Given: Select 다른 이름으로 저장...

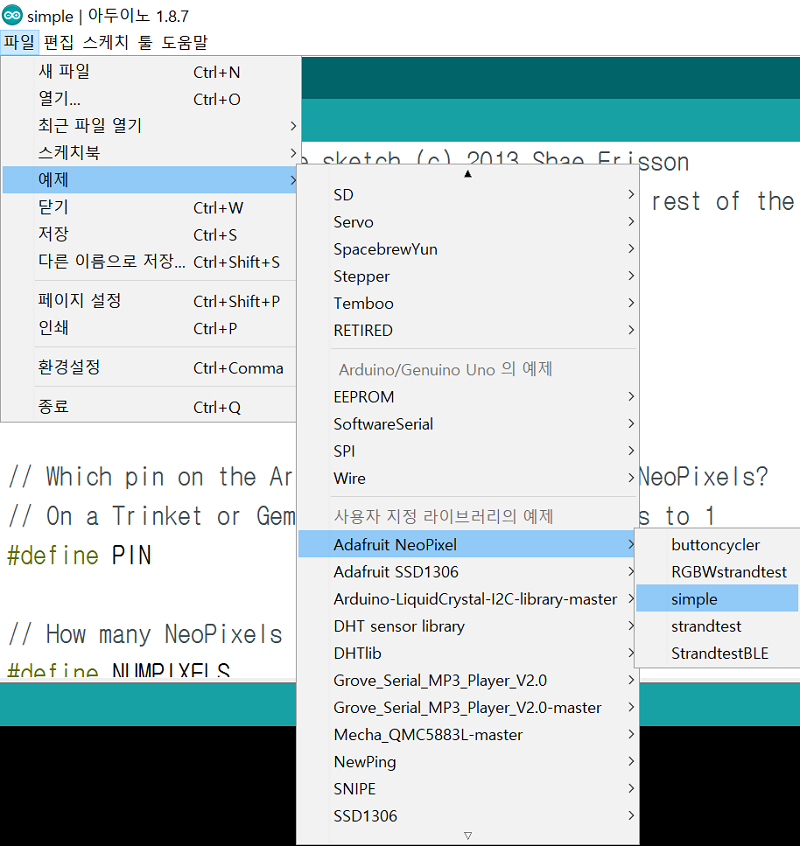Looking at the screenshot, I should [x=149, y=262].
